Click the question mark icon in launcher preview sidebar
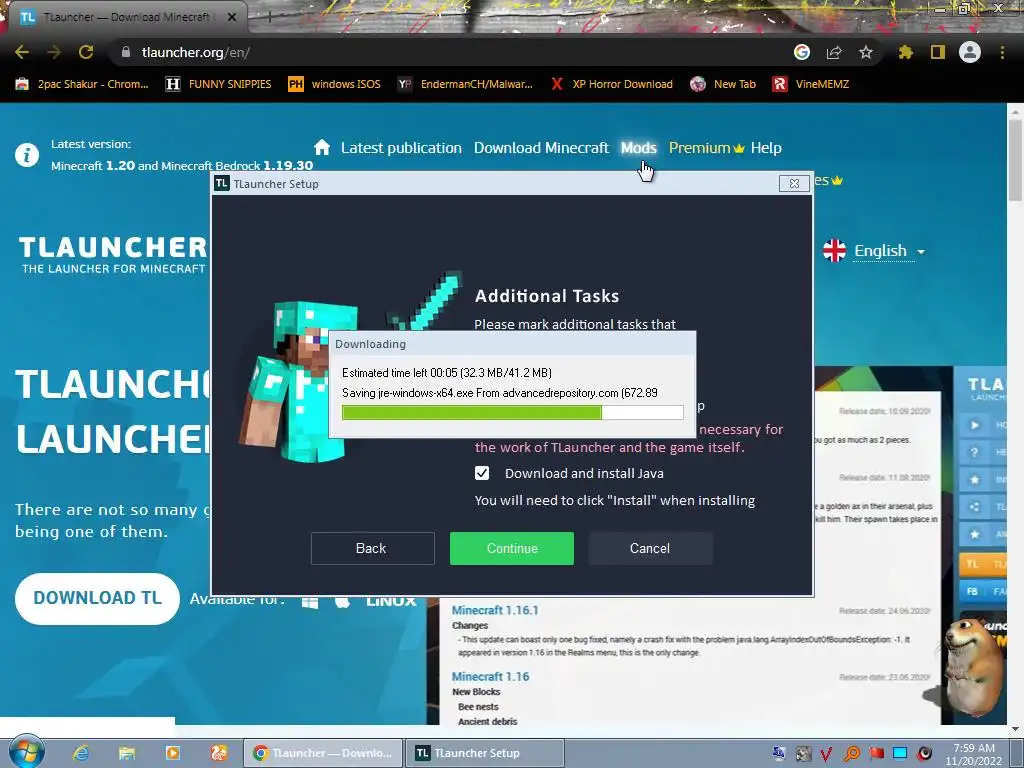The width and height of the screenshot is (1024, 768). point(974,452)
